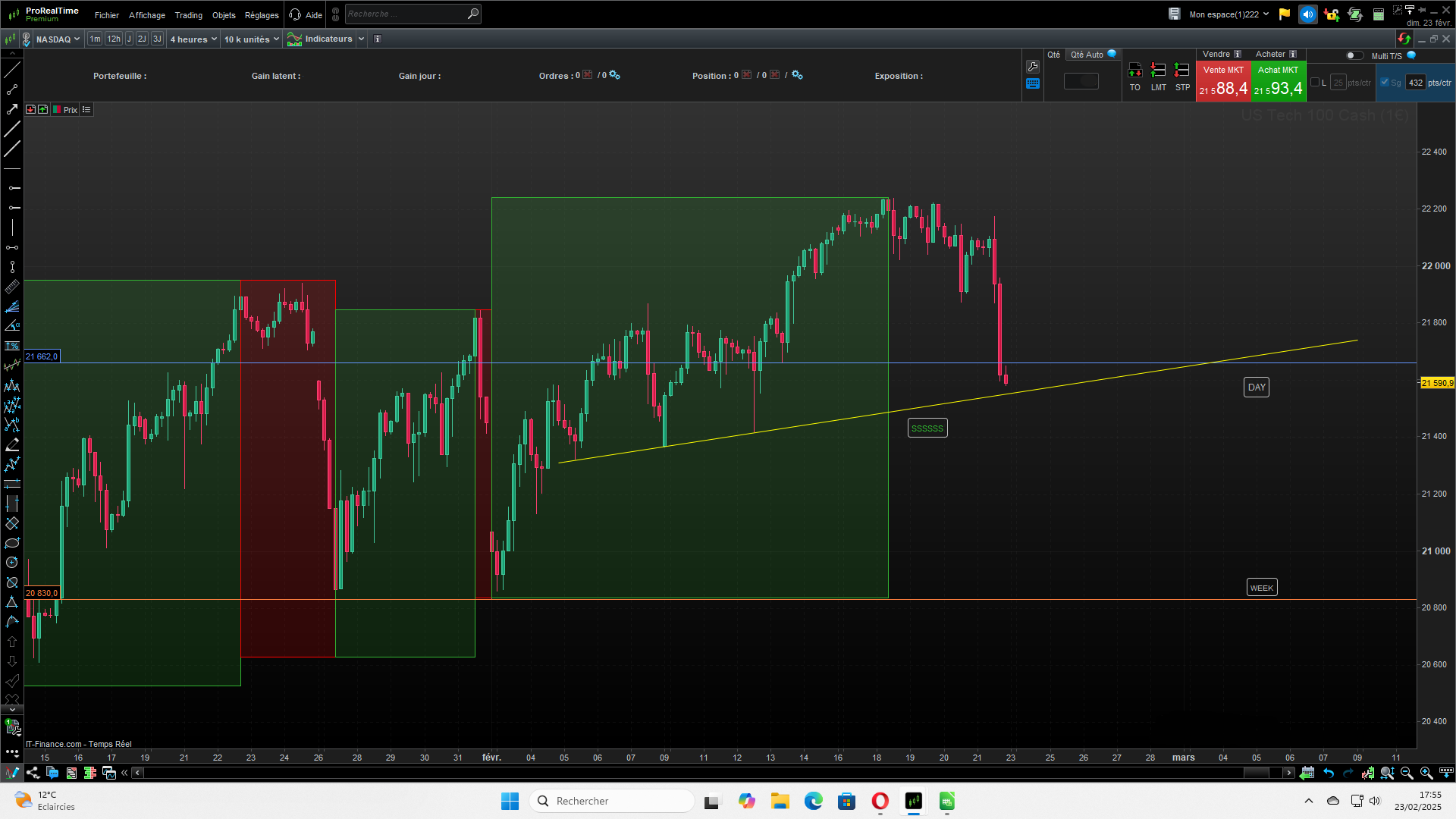Select the LMT limit order icon
The height and width of the screenshot is (819, 1456).
click(x=1158, y=71)
